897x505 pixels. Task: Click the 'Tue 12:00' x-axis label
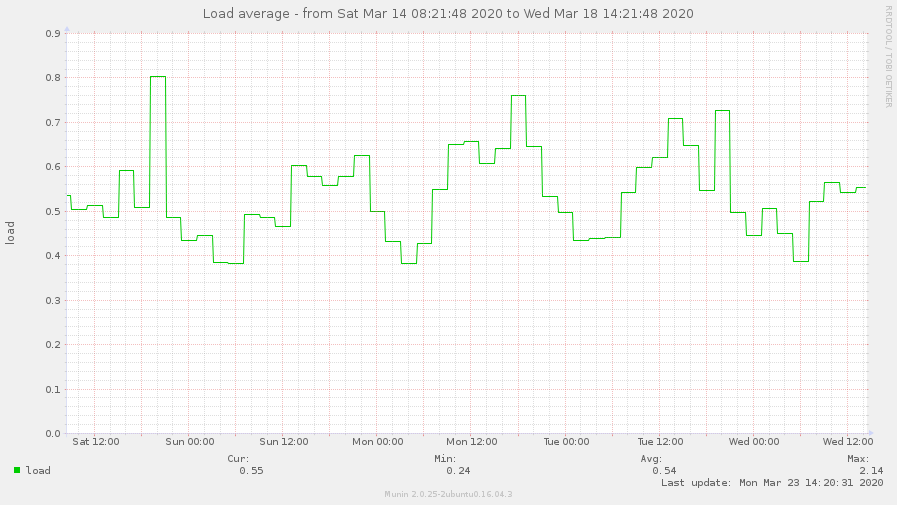(x=660, y=442)
